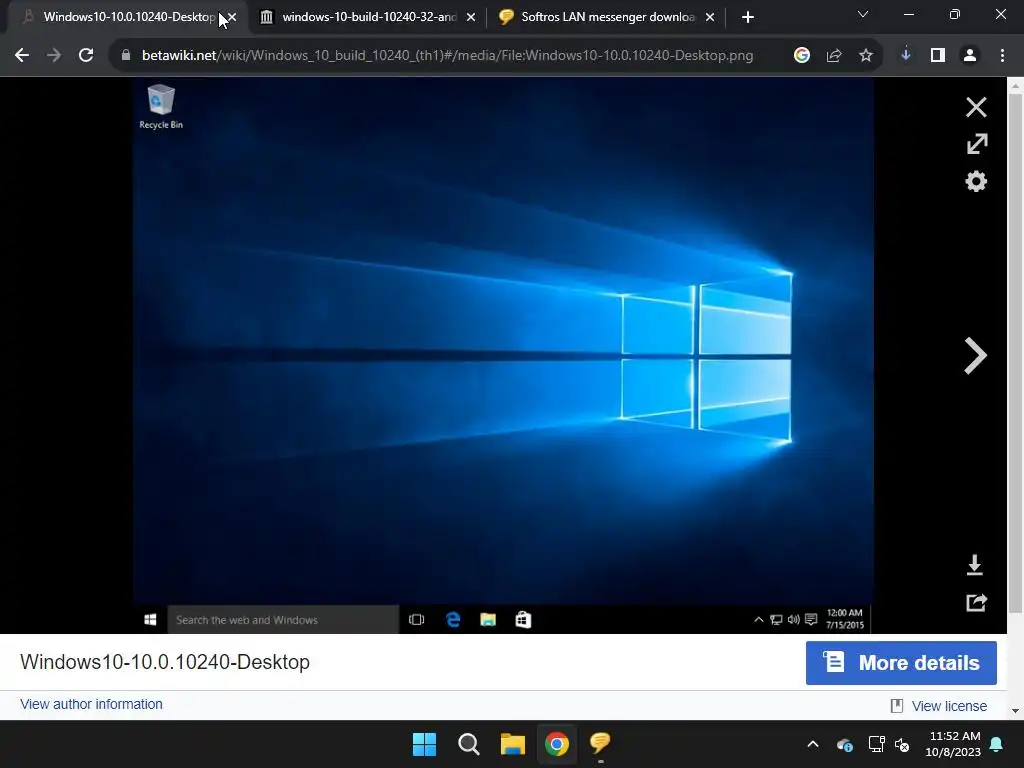
Task: Share this page from the address bar
Action: 834,56
